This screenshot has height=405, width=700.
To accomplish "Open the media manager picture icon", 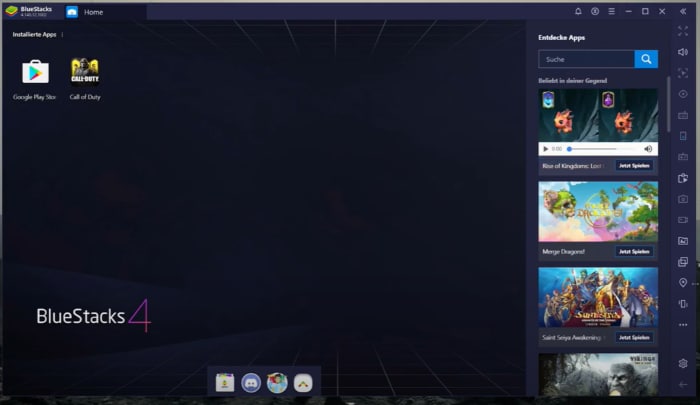I will tap(683, 241).
